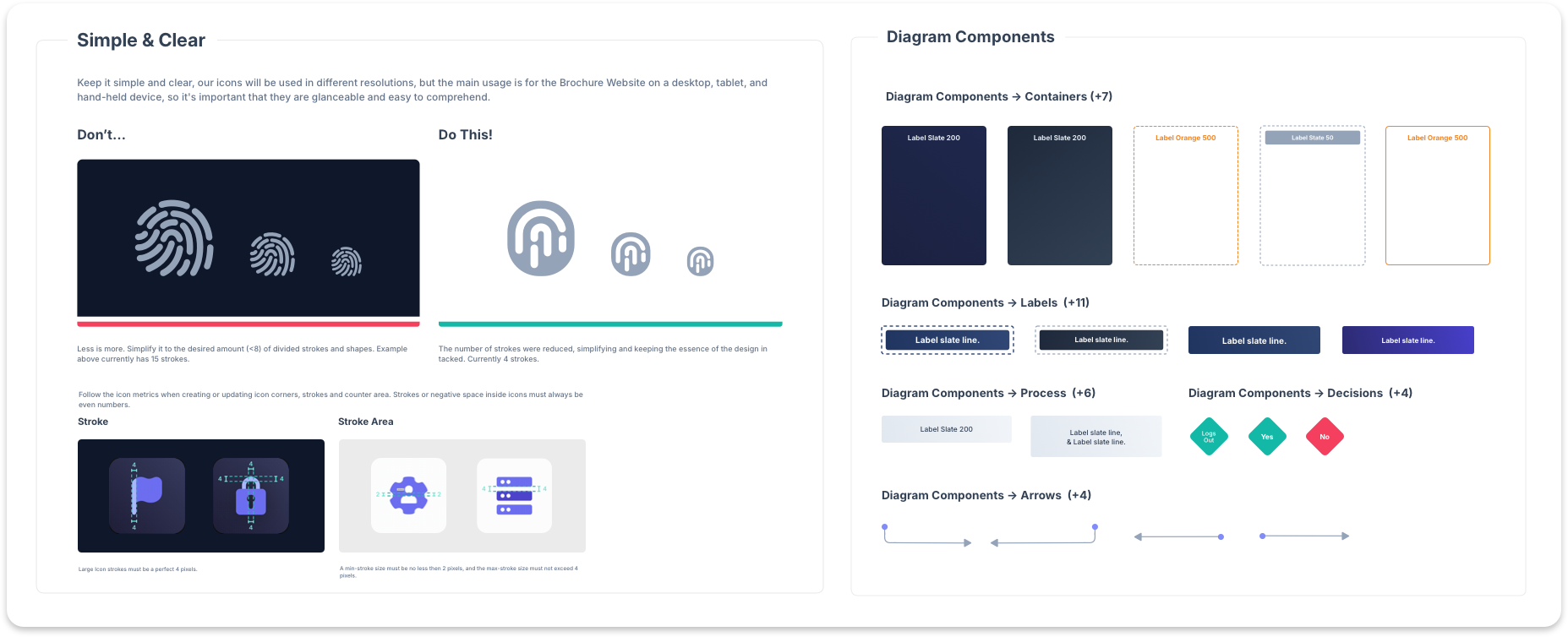Select the Label Slate 50 dashed container

[1313, 195]
